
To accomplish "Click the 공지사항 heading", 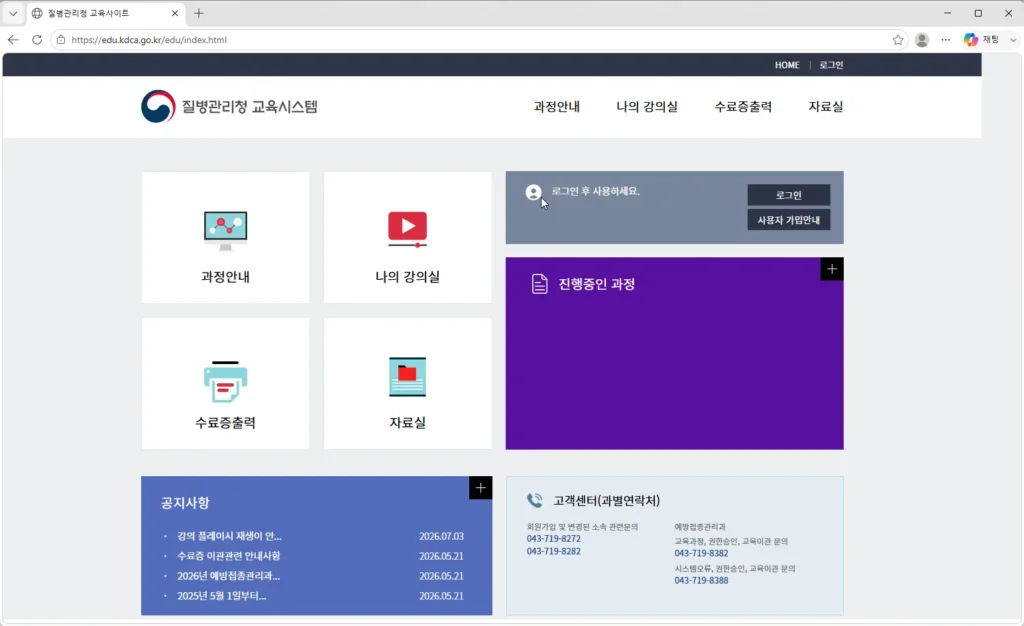I will click(185, 503).
